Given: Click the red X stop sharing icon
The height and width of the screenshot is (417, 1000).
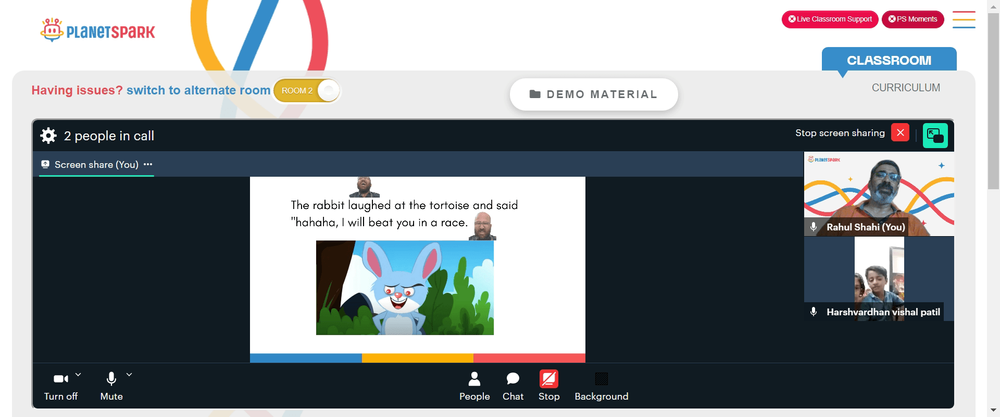Looking at the screenshot, I should 900,133.
